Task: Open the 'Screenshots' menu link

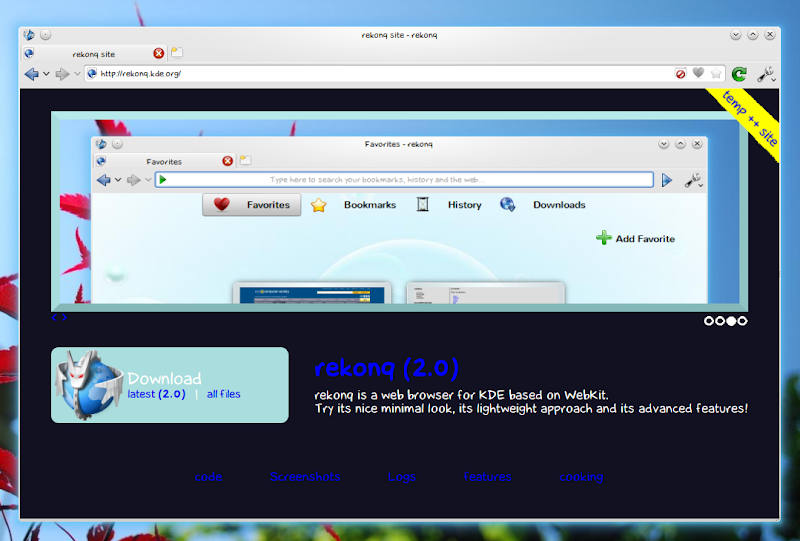Action: [305, 477]
